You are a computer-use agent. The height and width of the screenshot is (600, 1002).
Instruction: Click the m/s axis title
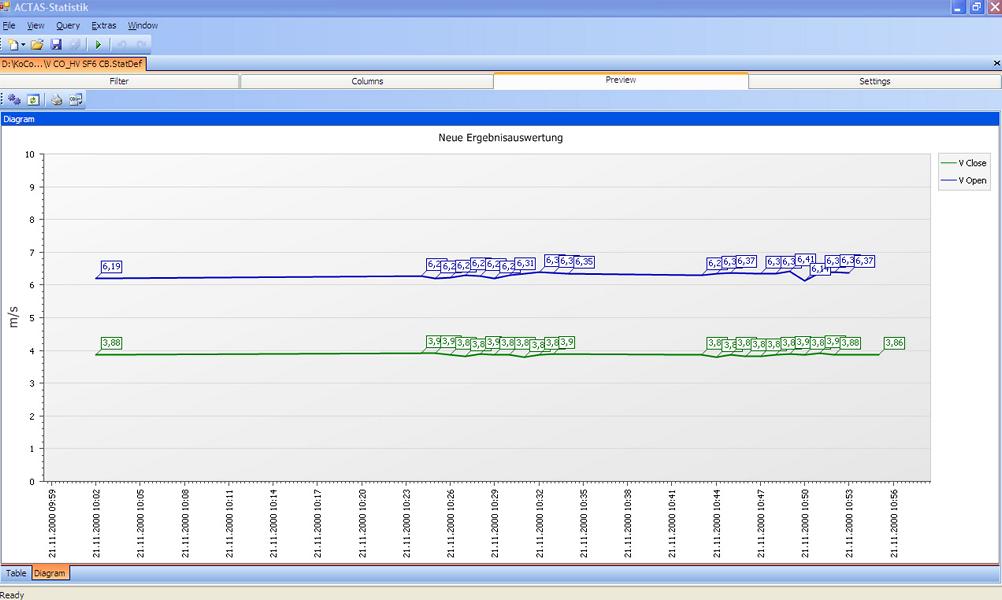coord(13,317)
